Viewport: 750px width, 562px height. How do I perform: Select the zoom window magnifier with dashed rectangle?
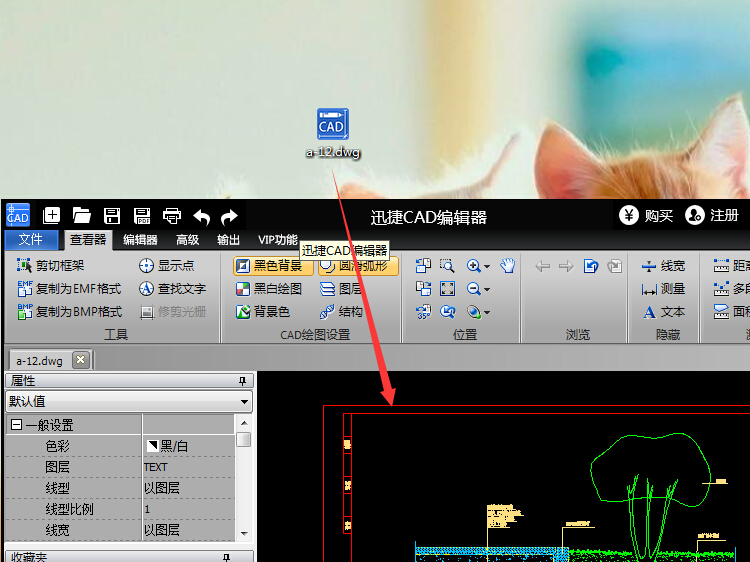click(447, 265)
